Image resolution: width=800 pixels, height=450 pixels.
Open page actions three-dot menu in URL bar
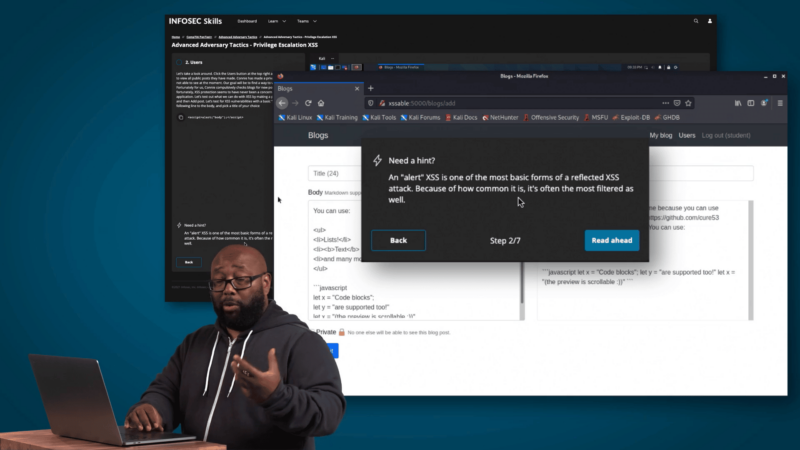(x=666, y=103)
